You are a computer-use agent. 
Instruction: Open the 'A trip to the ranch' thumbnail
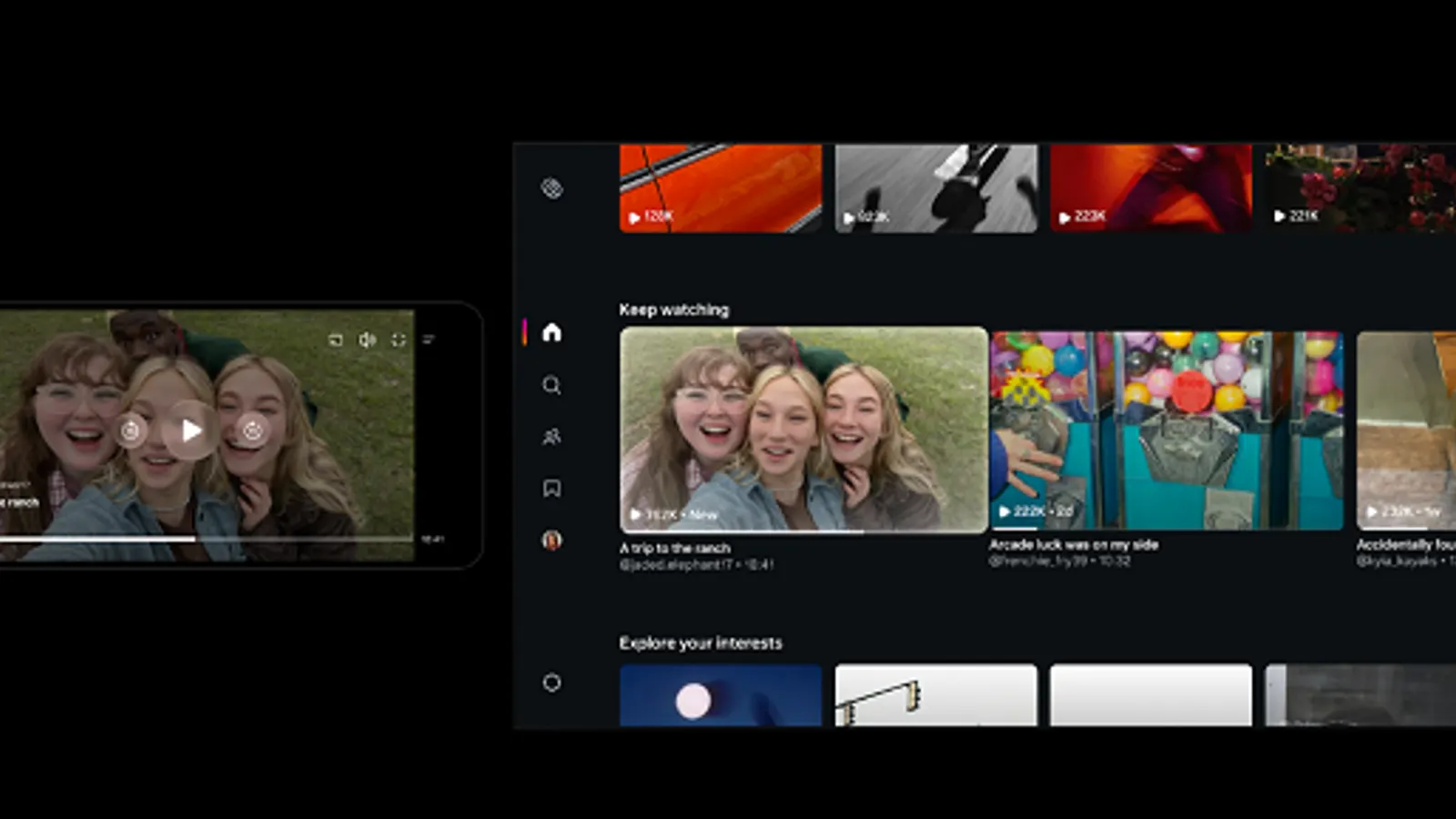(x=804, y=430)
